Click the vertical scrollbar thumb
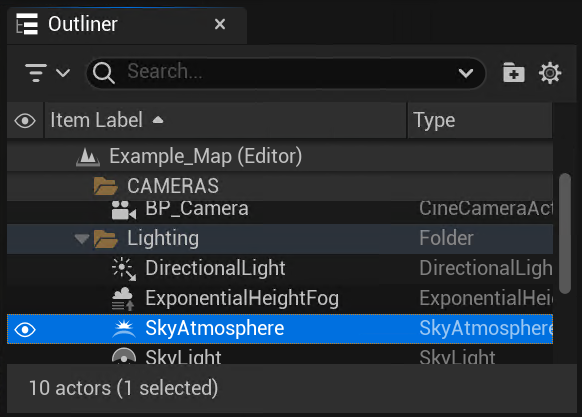This screenshot has height=417, width=582. (565, 233)
